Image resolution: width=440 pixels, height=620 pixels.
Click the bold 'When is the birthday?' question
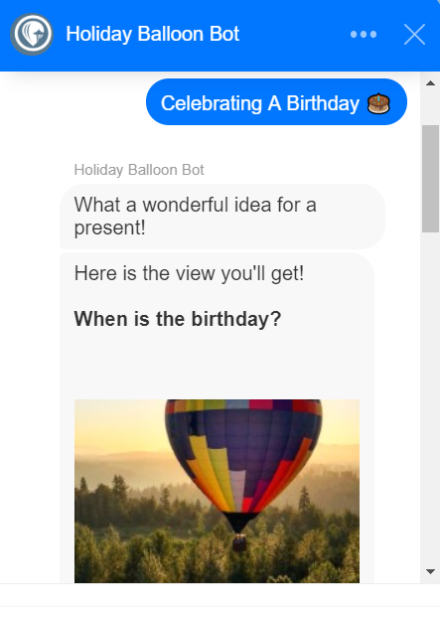178,319
